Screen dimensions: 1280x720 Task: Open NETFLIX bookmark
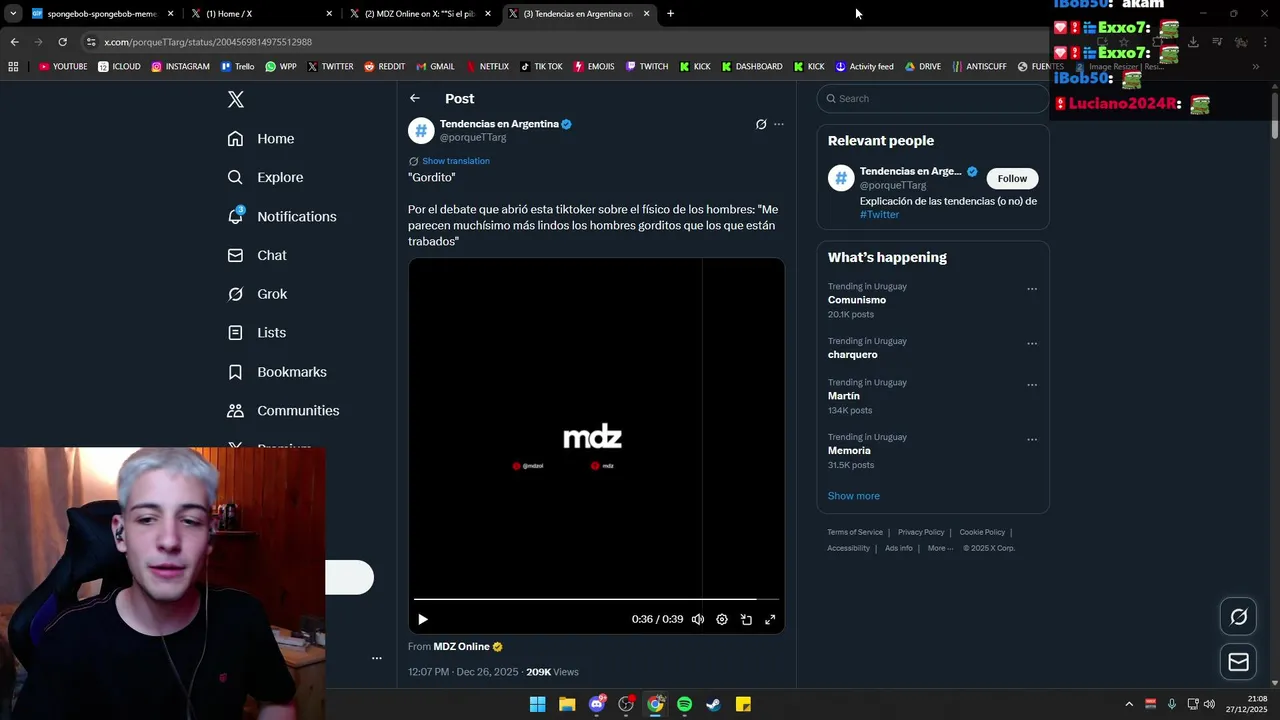[x=487, y=67]
